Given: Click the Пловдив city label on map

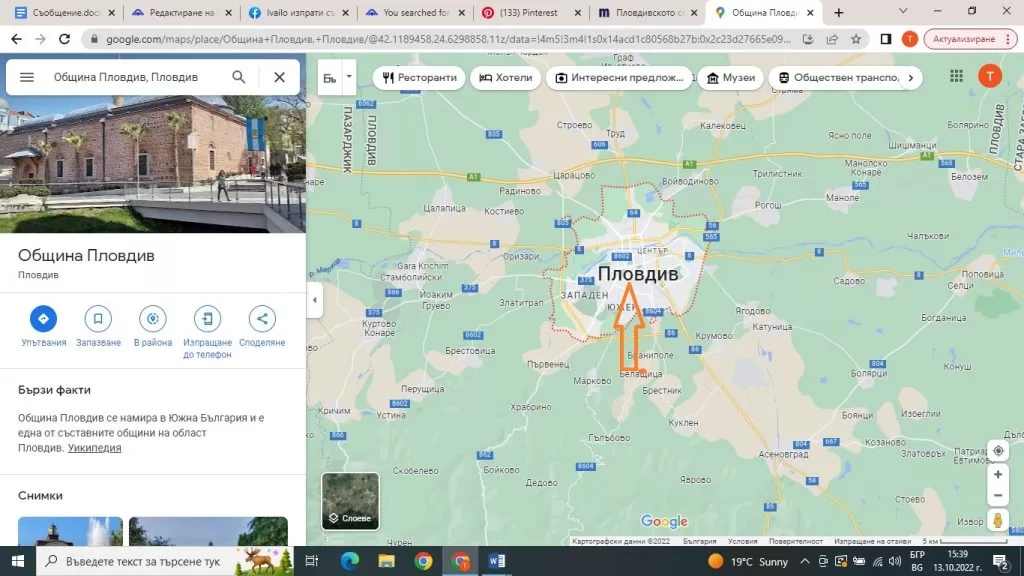Looking at the screenshot, I should point(637,274).
